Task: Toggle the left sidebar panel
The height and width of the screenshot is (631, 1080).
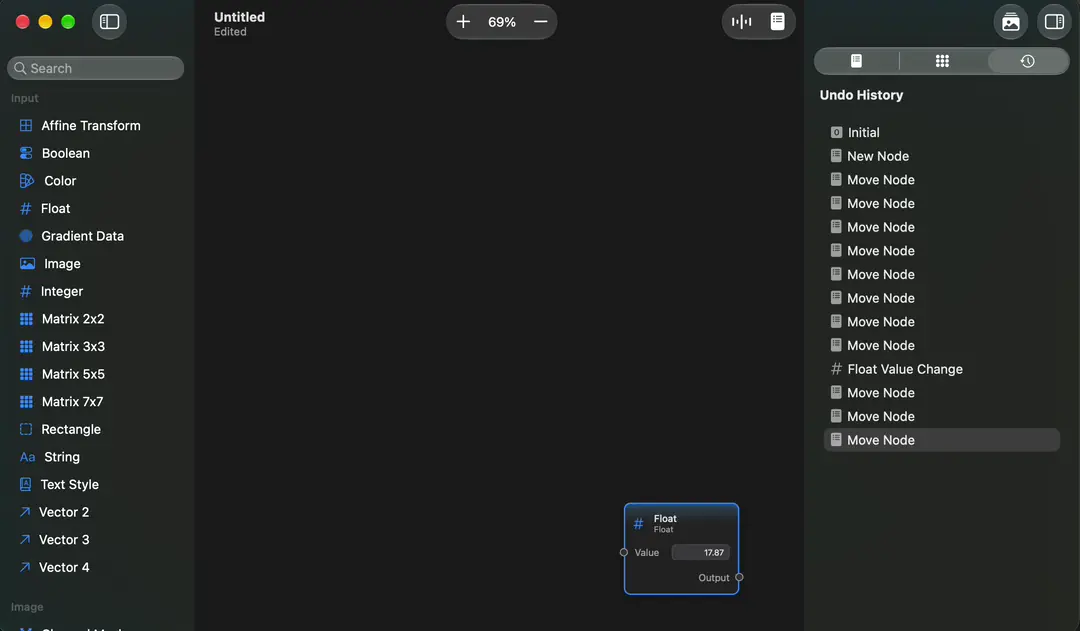Action: coord(110,22)
